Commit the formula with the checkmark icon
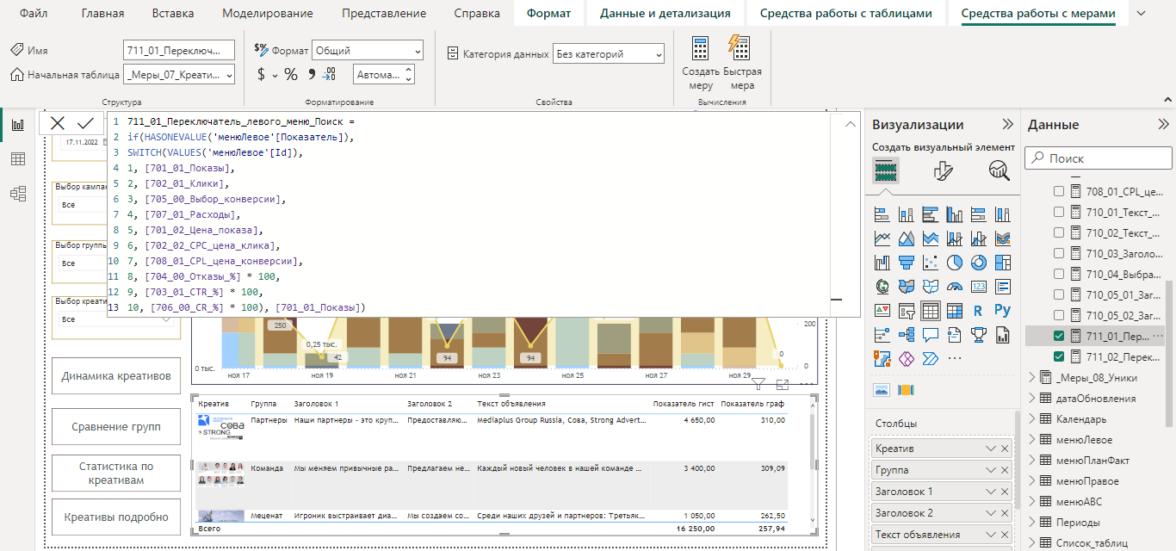This screenshot has height=551, width=1176. 86,123
